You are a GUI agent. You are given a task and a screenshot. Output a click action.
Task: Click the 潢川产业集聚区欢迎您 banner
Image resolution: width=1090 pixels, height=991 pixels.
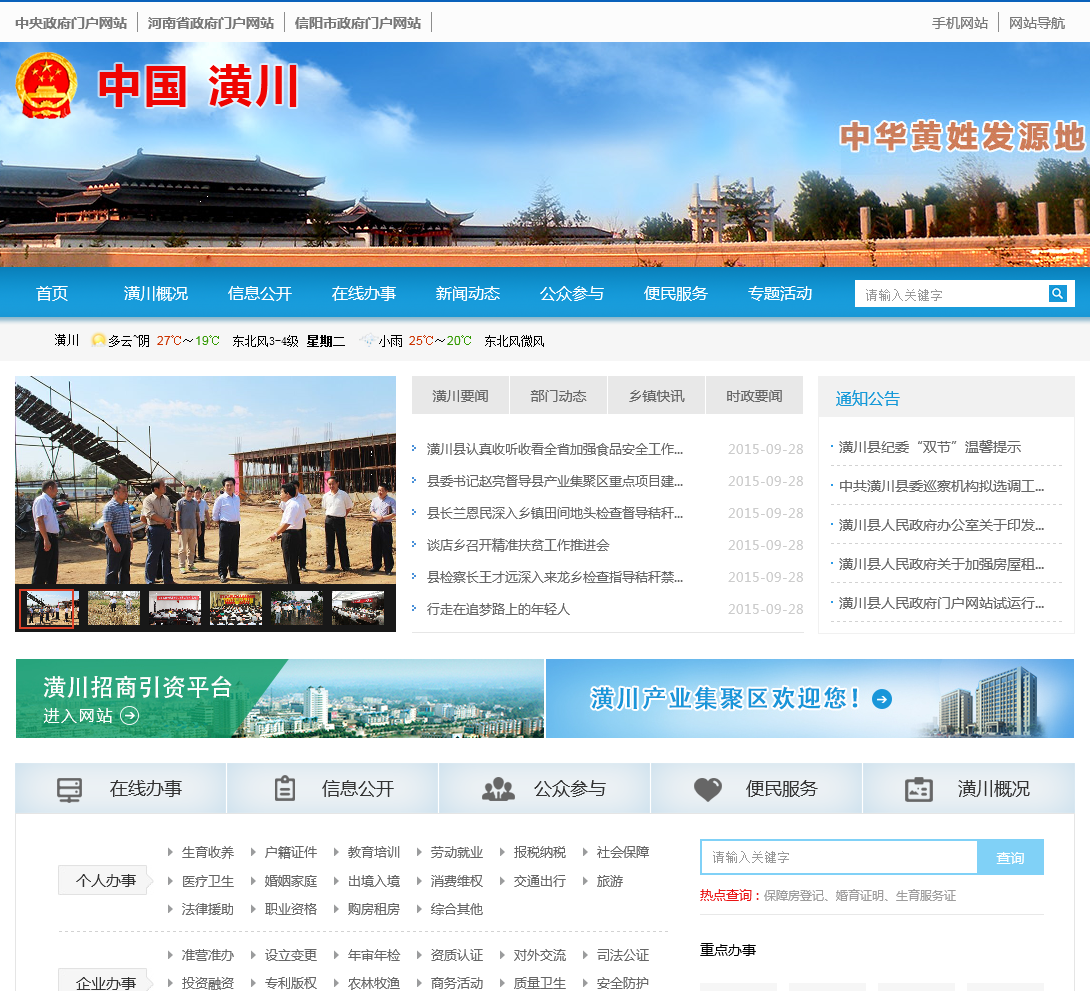click(x=810, y=698)
